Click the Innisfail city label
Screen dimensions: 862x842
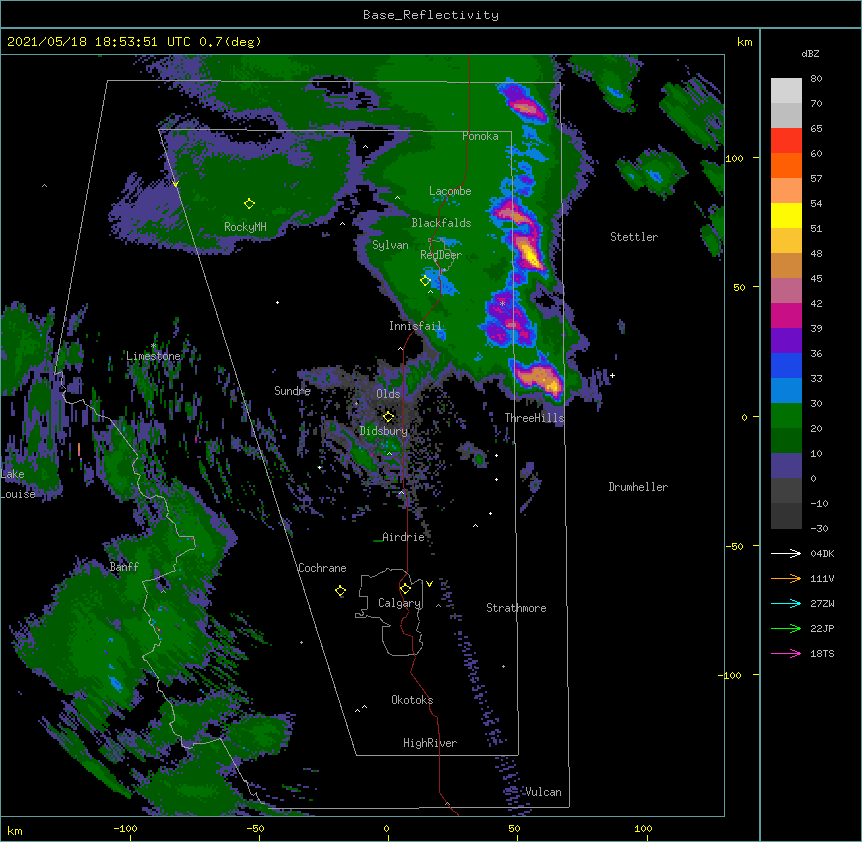pos(416,326)
